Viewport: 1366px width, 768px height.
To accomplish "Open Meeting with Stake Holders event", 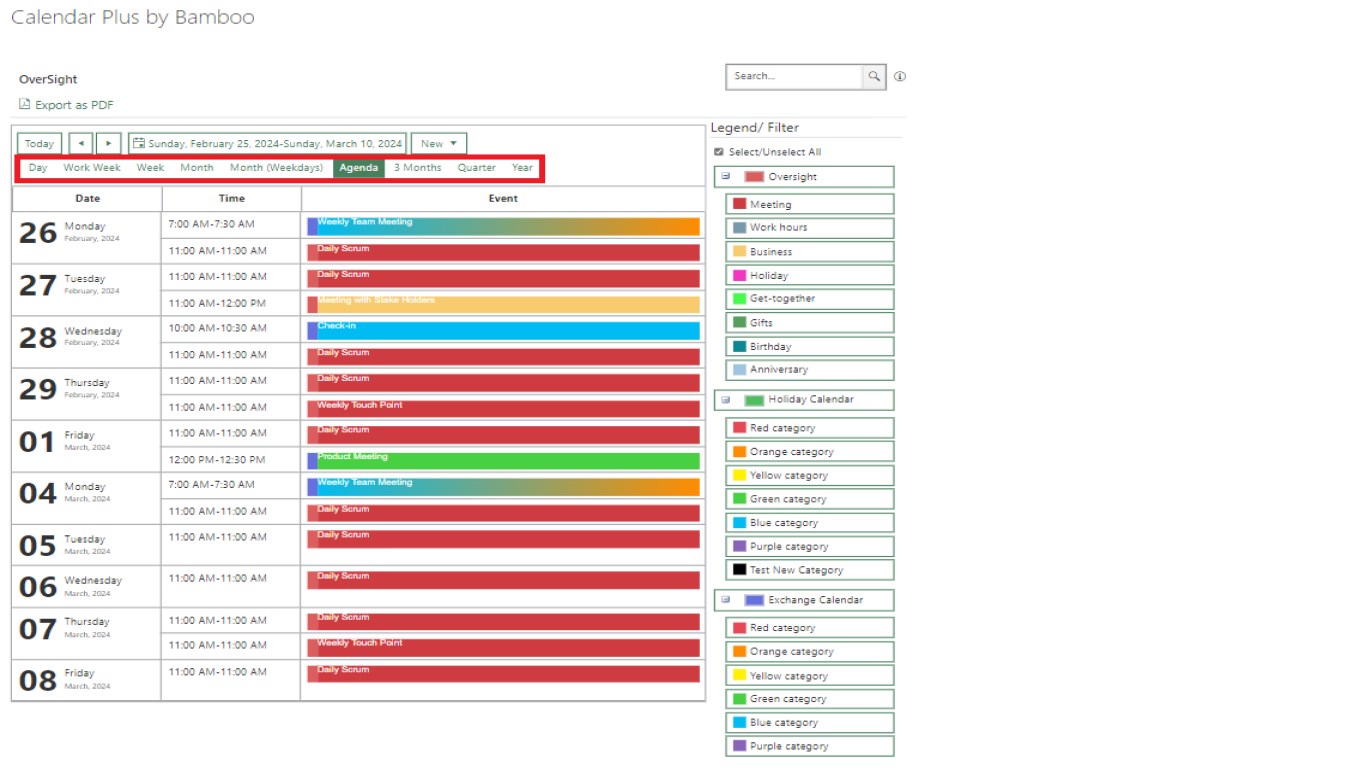I will (504, 305).
